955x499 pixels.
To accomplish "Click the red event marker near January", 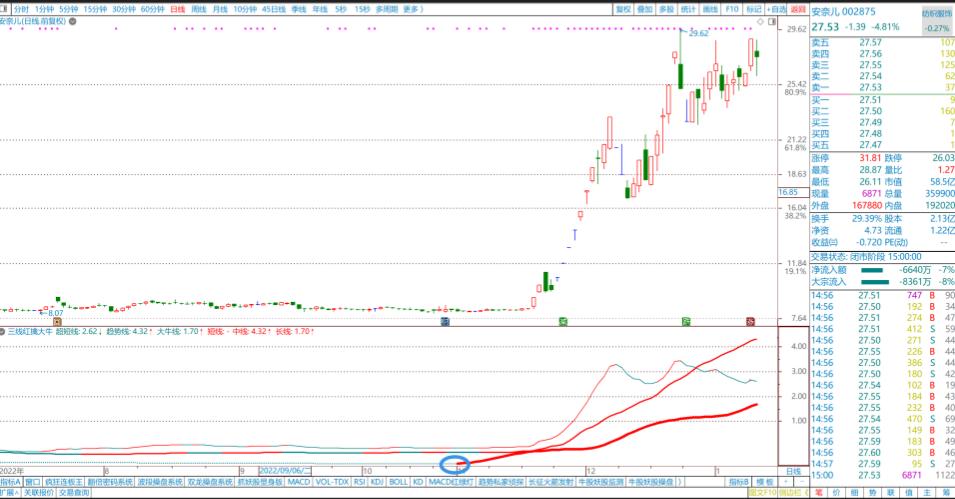I will click(x=751, y=321).
